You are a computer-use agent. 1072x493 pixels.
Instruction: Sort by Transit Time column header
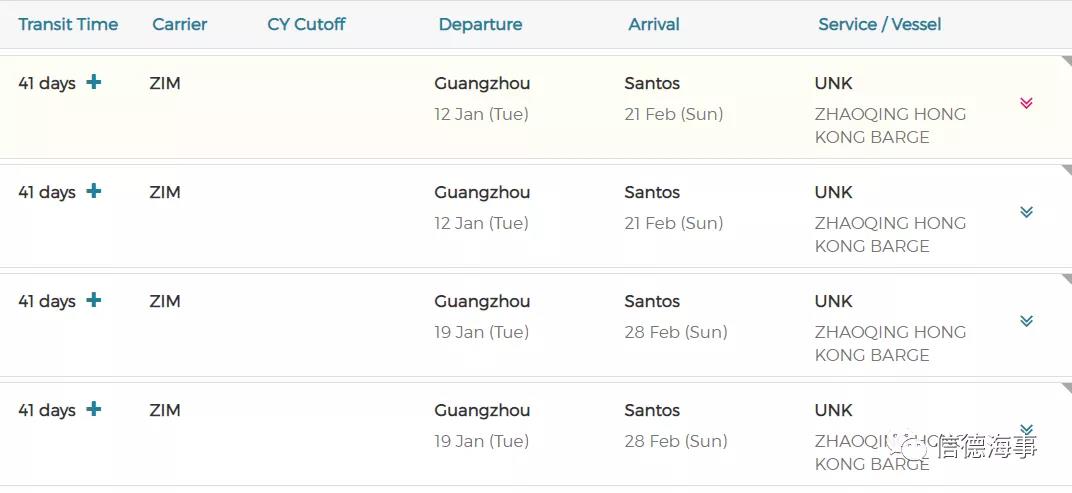point(68,24)
